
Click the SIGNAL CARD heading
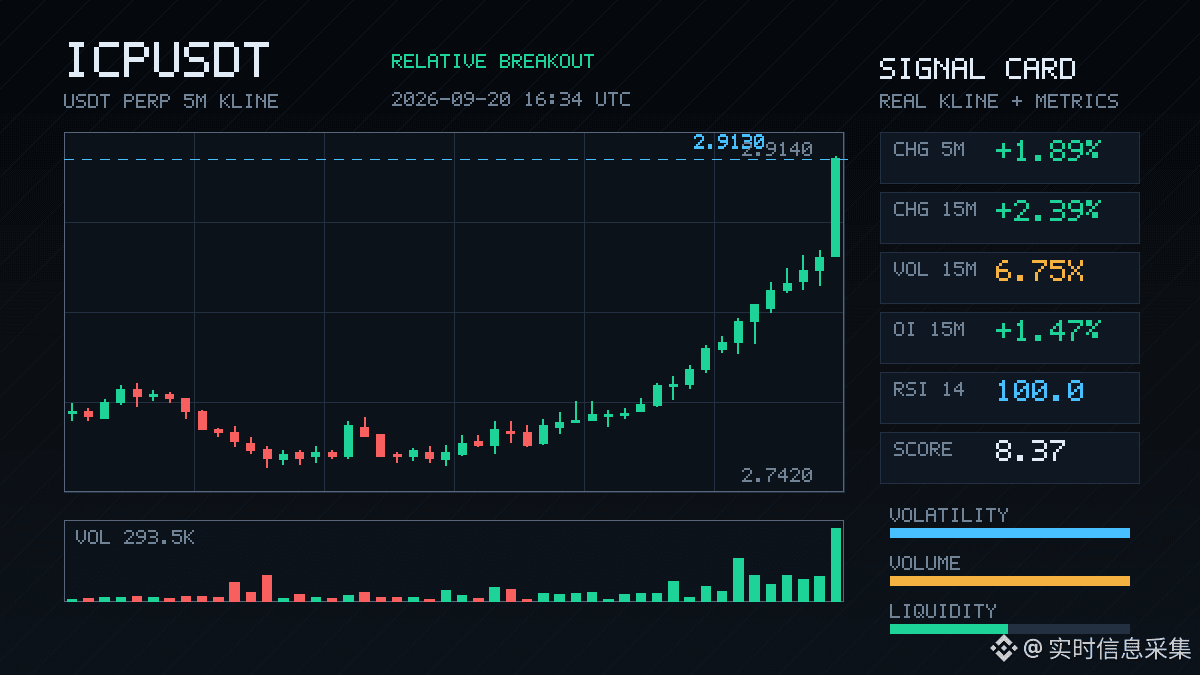[x=977, y=69]
